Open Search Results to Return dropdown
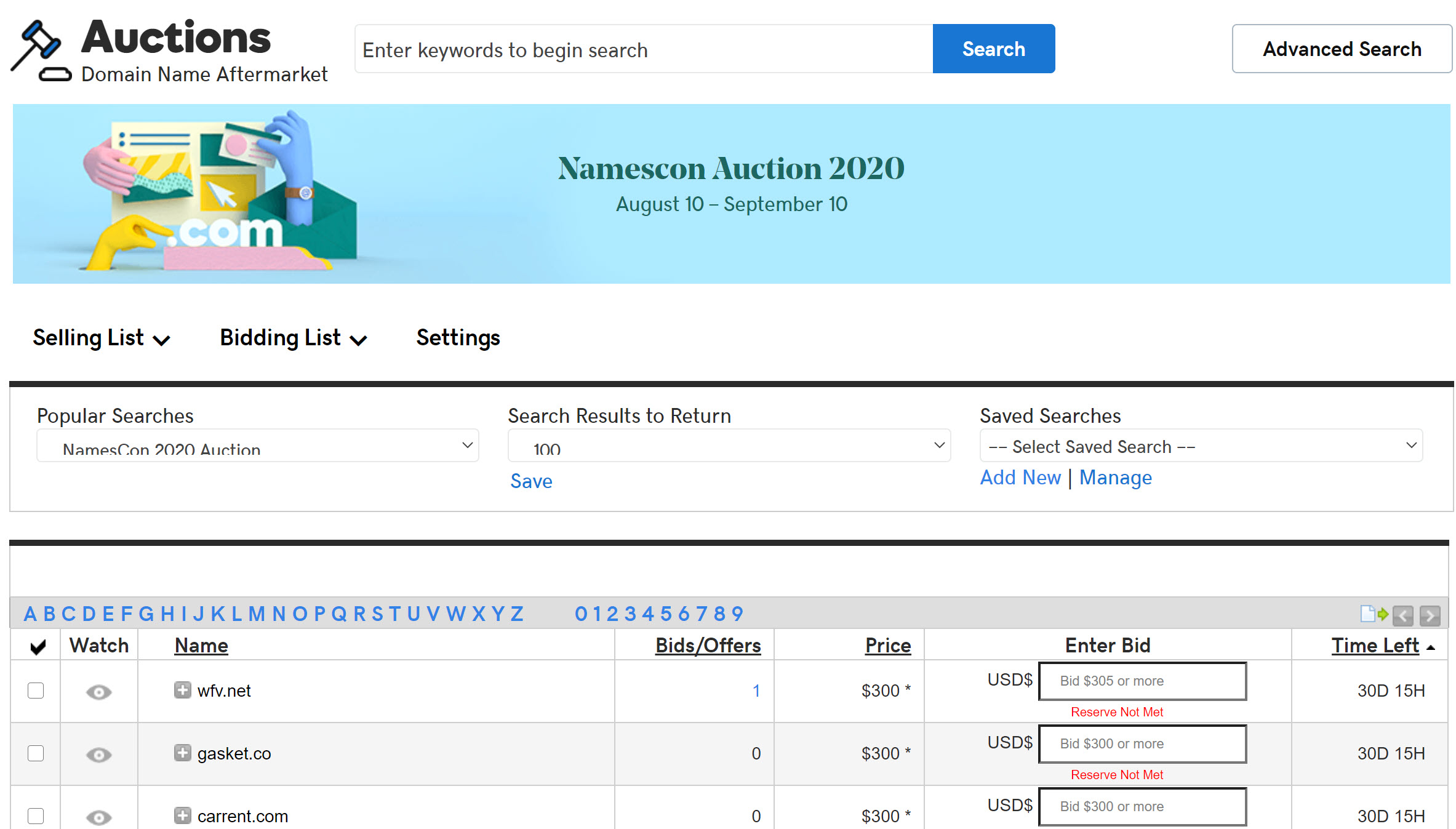This screenshot has height=829, width=1456. pos(729,446)
